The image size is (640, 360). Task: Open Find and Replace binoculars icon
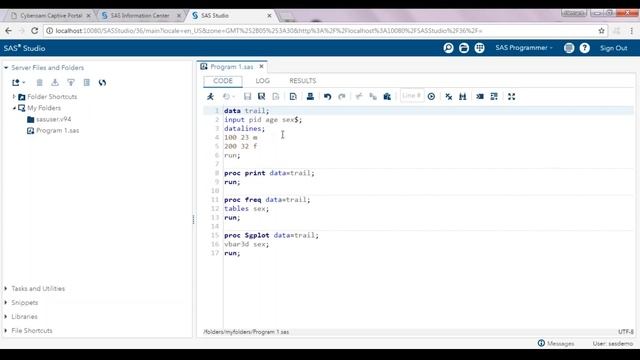coord(463,97)
